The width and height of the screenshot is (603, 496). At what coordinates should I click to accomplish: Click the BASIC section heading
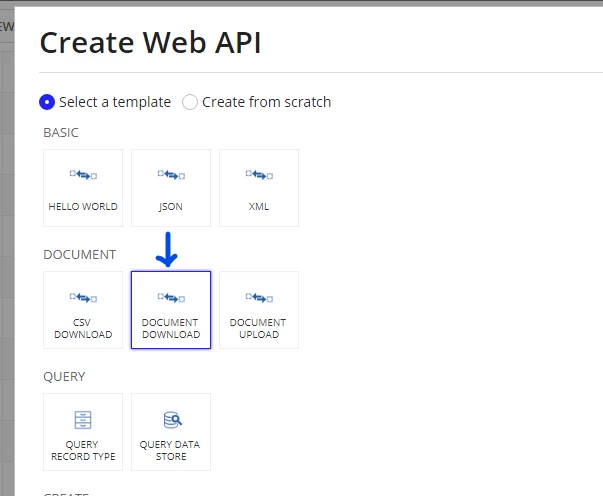61,133
